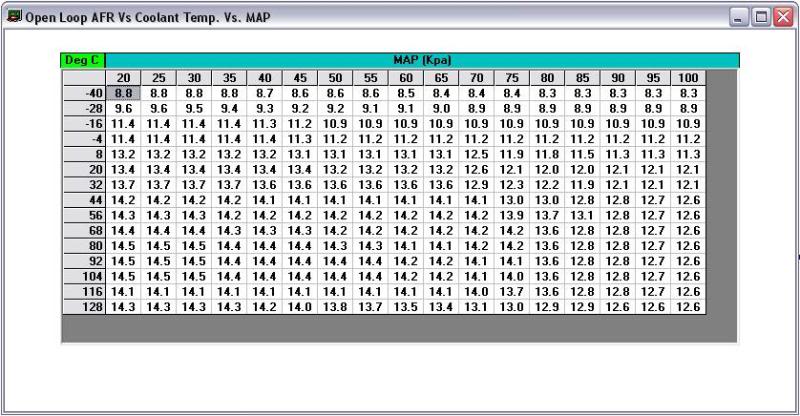The image size is (800, 416).
Task: Select the 8.5 cell in the -40 row
Action: pyautogui.click(x=406, y=93)
